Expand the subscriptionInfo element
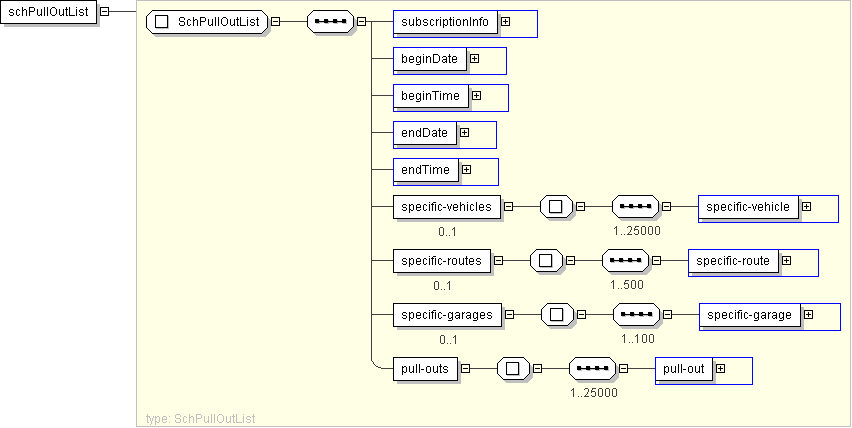 (505, 21)
